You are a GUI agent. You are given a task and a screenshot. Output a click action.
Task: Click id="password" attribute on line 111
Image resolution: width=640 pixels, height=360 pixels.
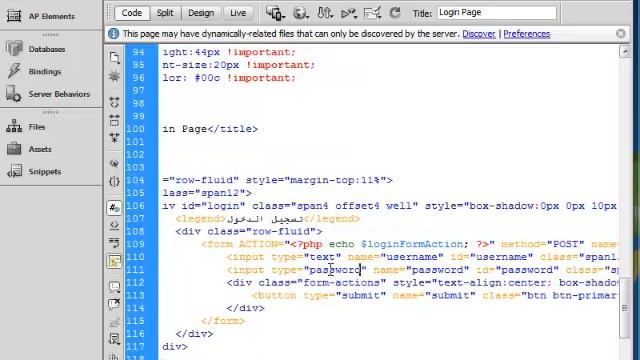[517, 270]
